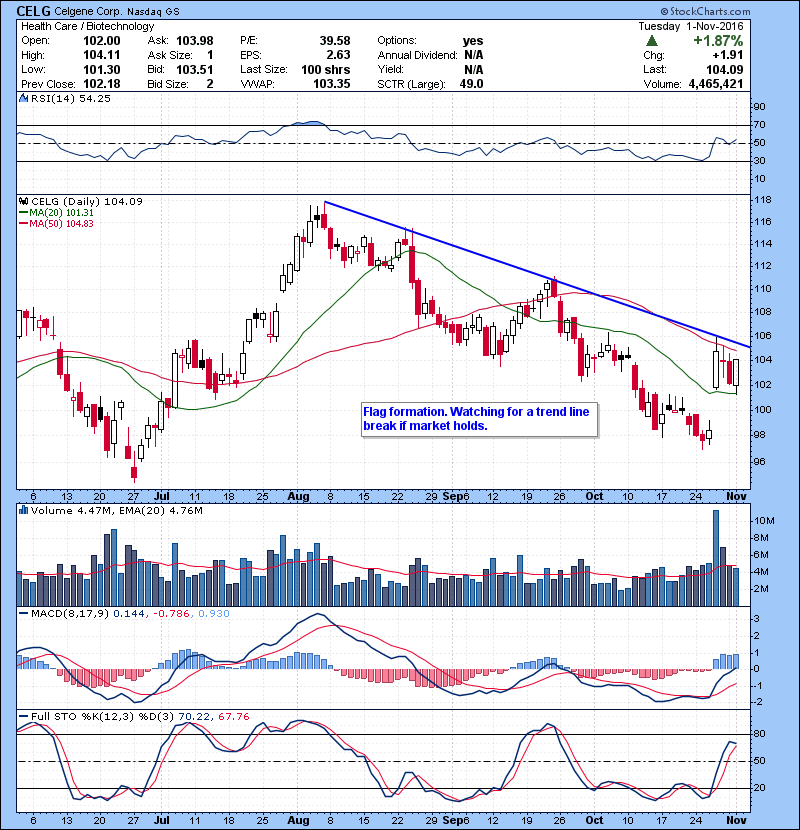The height and width of the screenshot is (830, 800).
Task: Click the +1.87% percent change value
Action: point(718,41)
